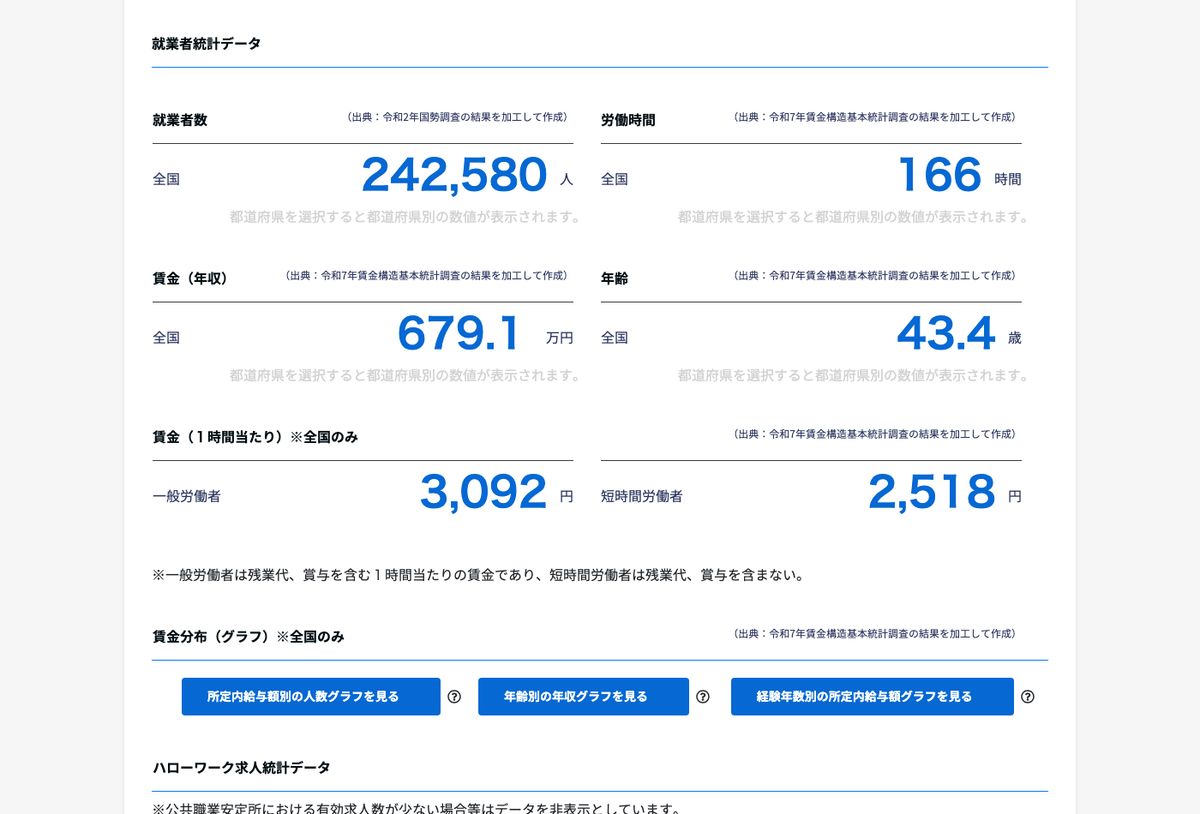This screenshot has height=814, width=1200.
Task: Click help icon beside 年齢別の年収グラフ button
Action: (703, 697)
